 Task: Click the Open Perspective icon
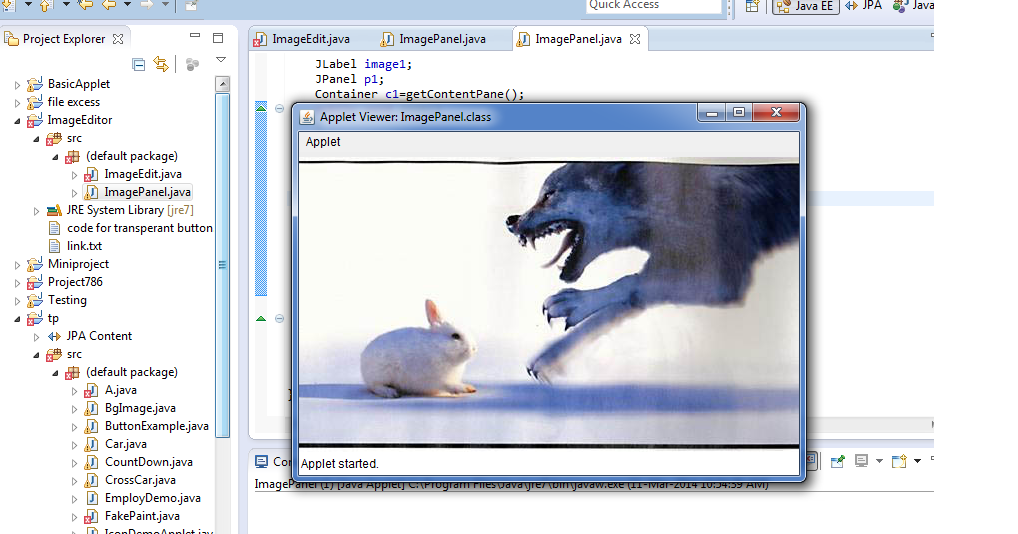tap(752, 6)
